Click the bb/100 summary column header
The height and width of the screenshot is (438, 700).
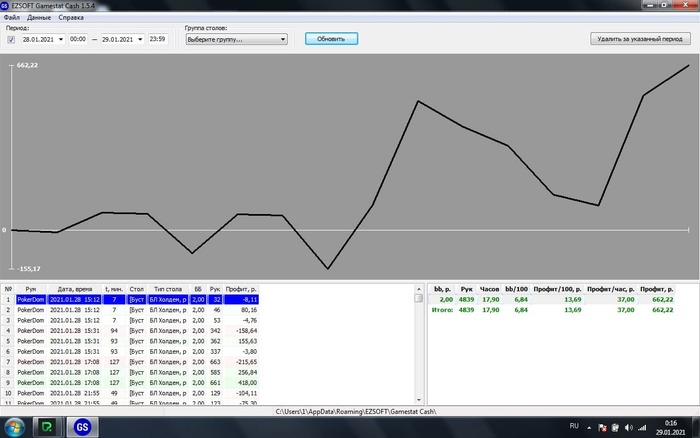516,289
